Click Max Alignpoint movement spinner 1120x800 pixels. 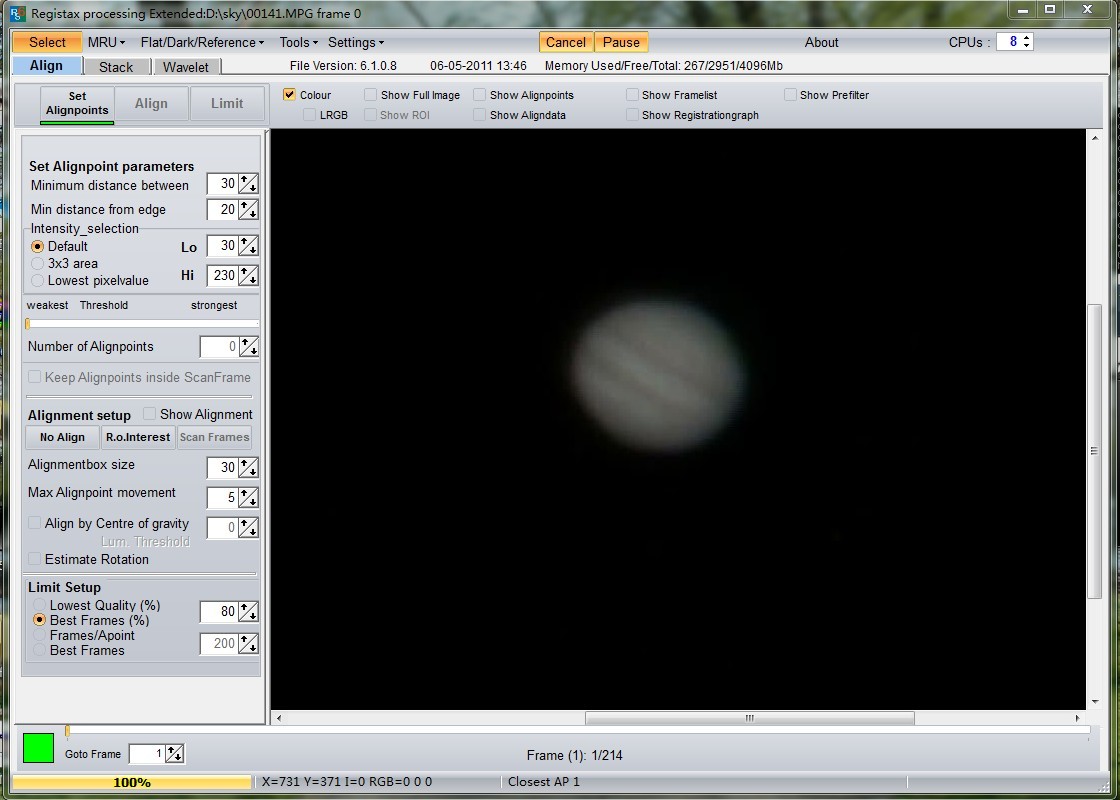pos(248,497)
